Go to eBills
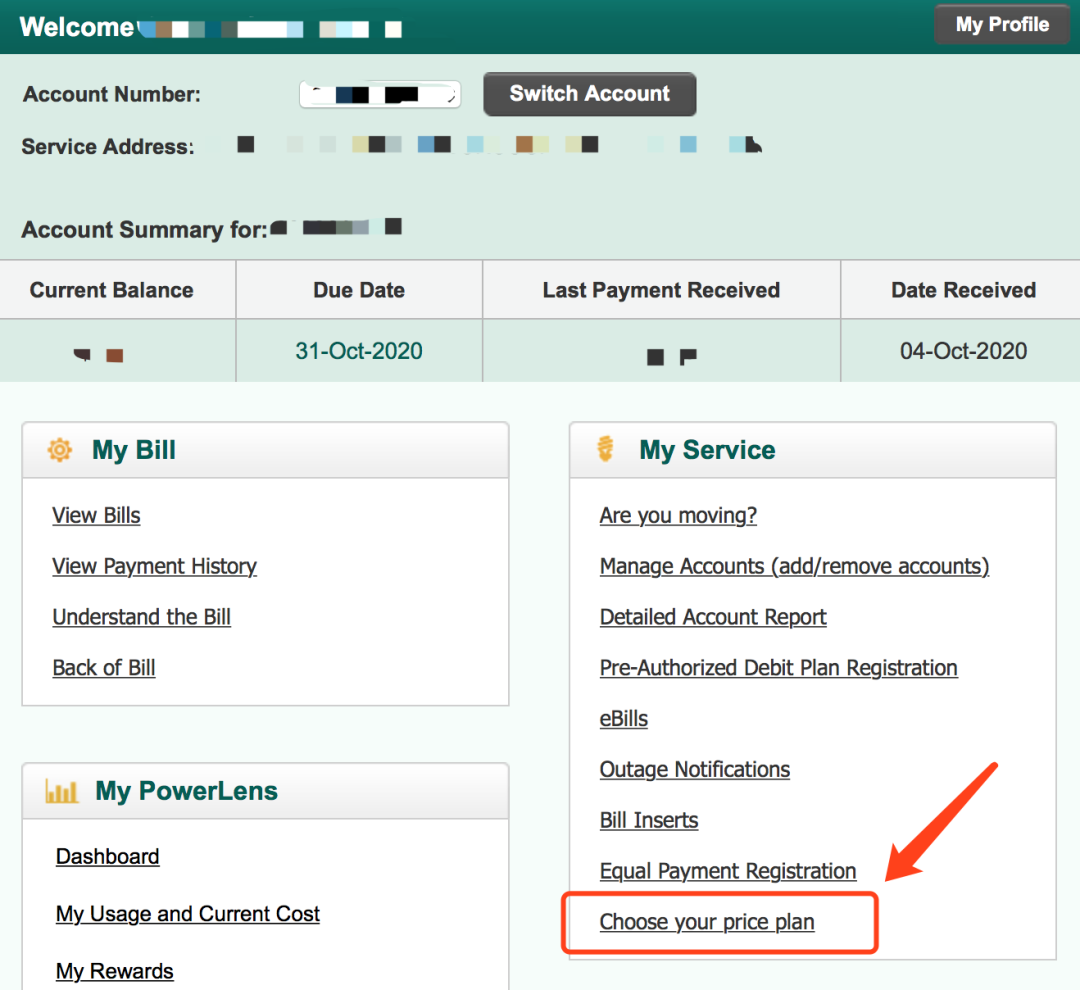The image size is (1080, 990). (x=623, y=720)
